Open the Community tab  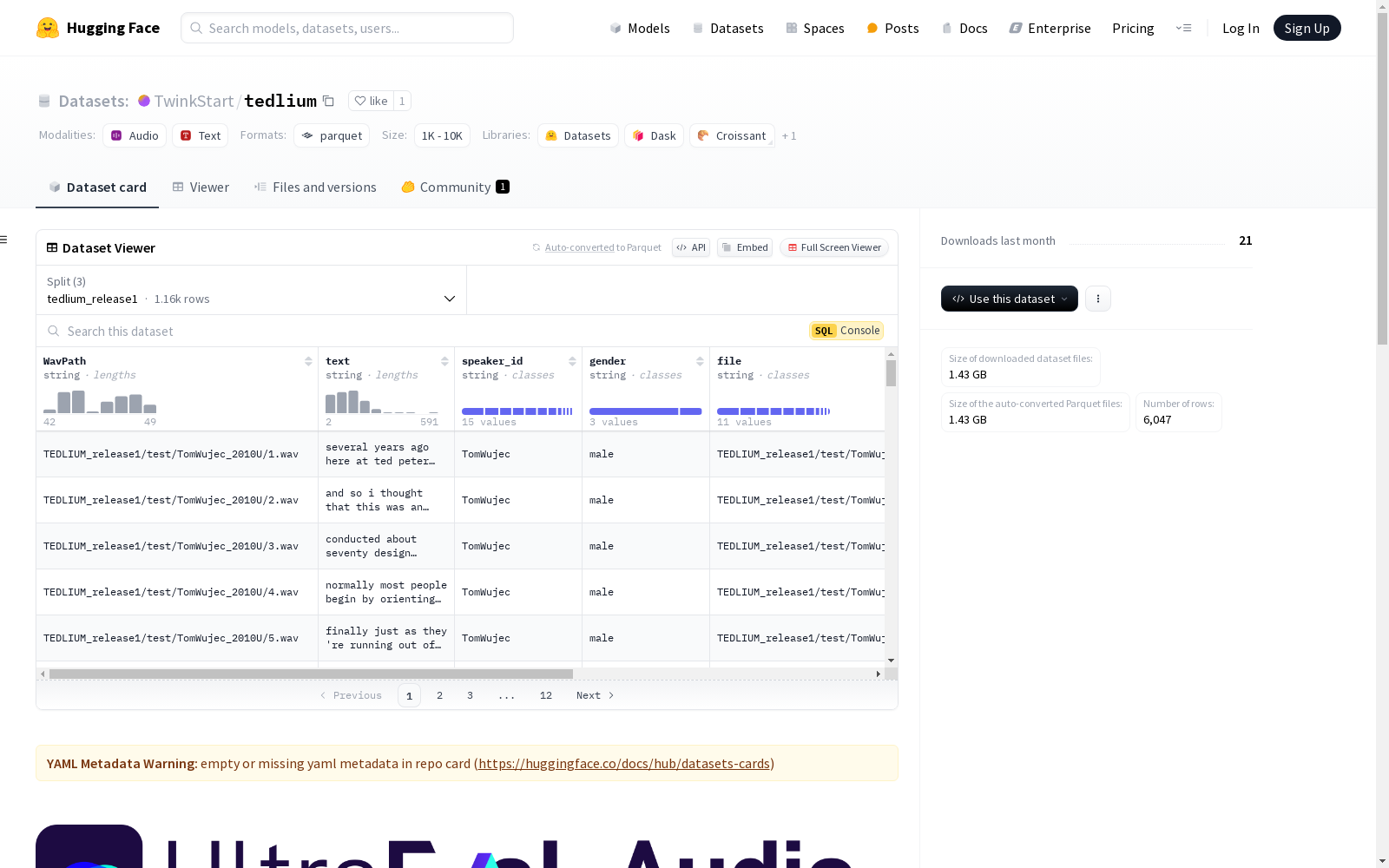point(455,187)
